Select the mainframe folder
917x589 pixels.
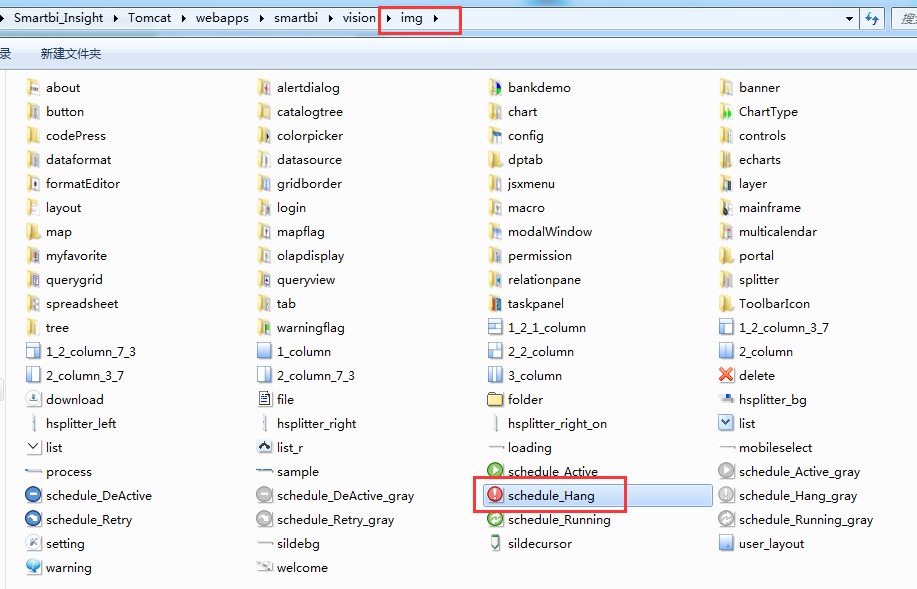[760, 208]
